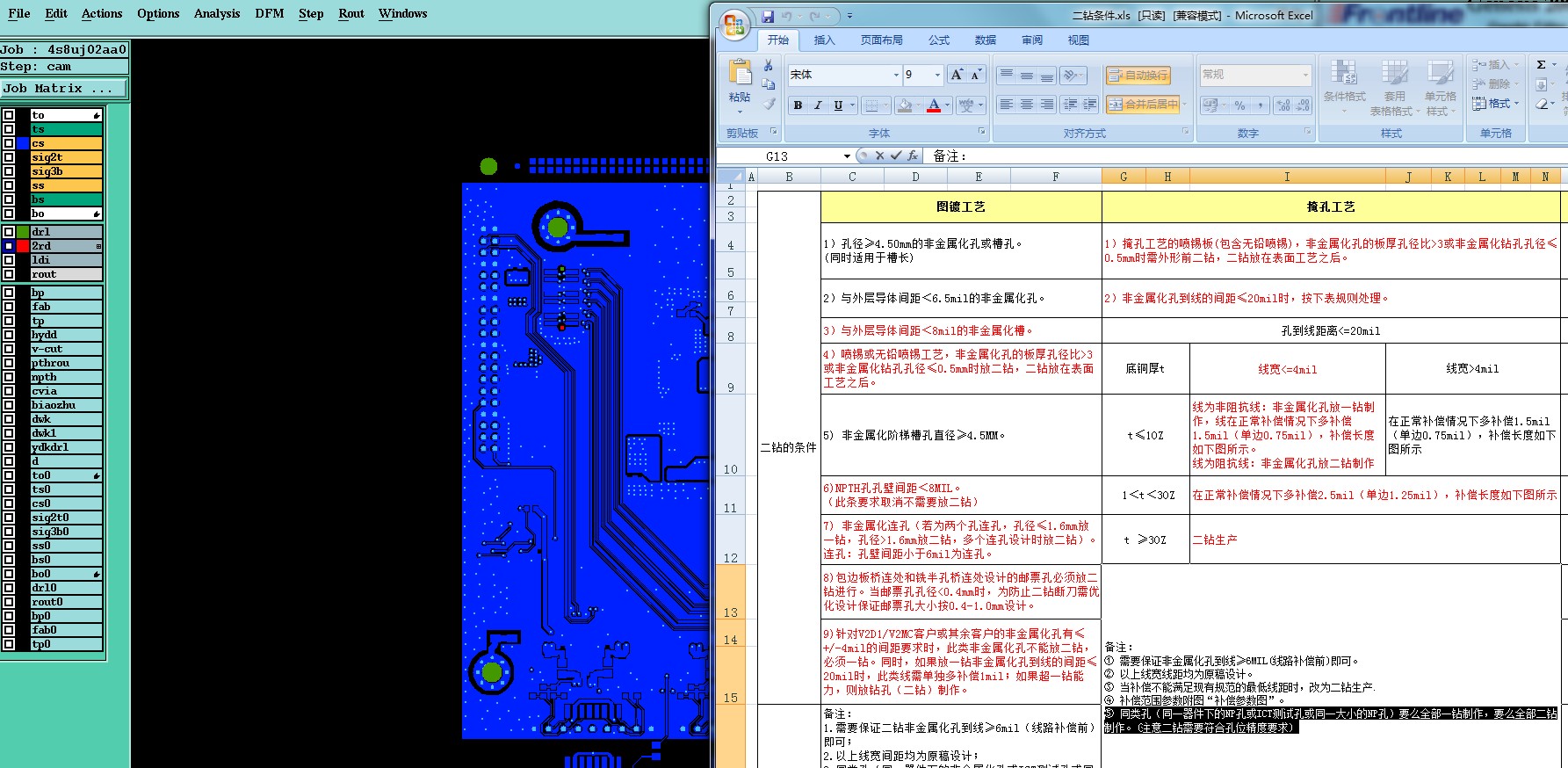1568x768 pixels.
Task: Toggle the checkbox for layer npth
Action: coord(8,377)
